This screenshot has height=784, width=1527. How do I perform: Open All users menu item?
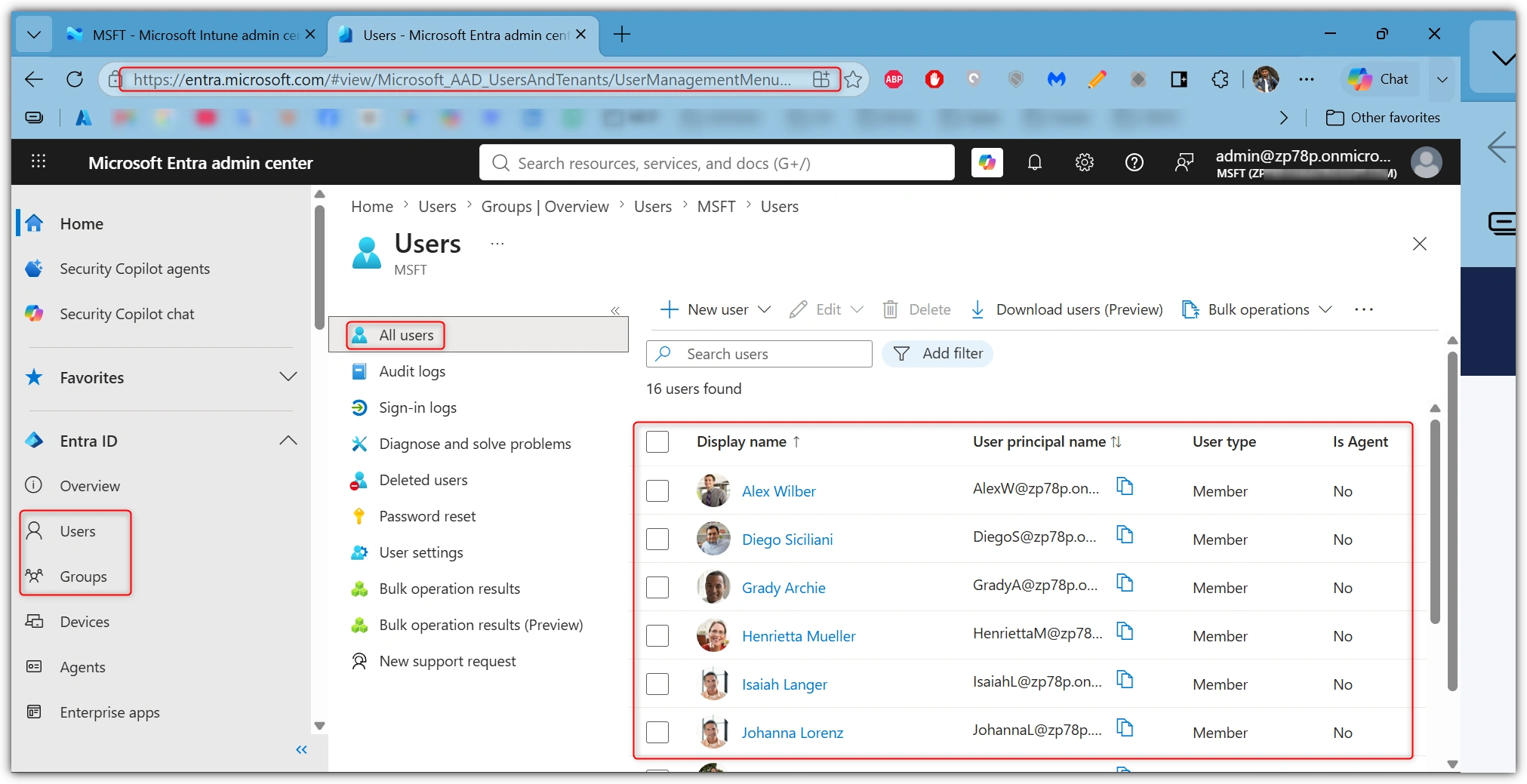pos(479,335)
